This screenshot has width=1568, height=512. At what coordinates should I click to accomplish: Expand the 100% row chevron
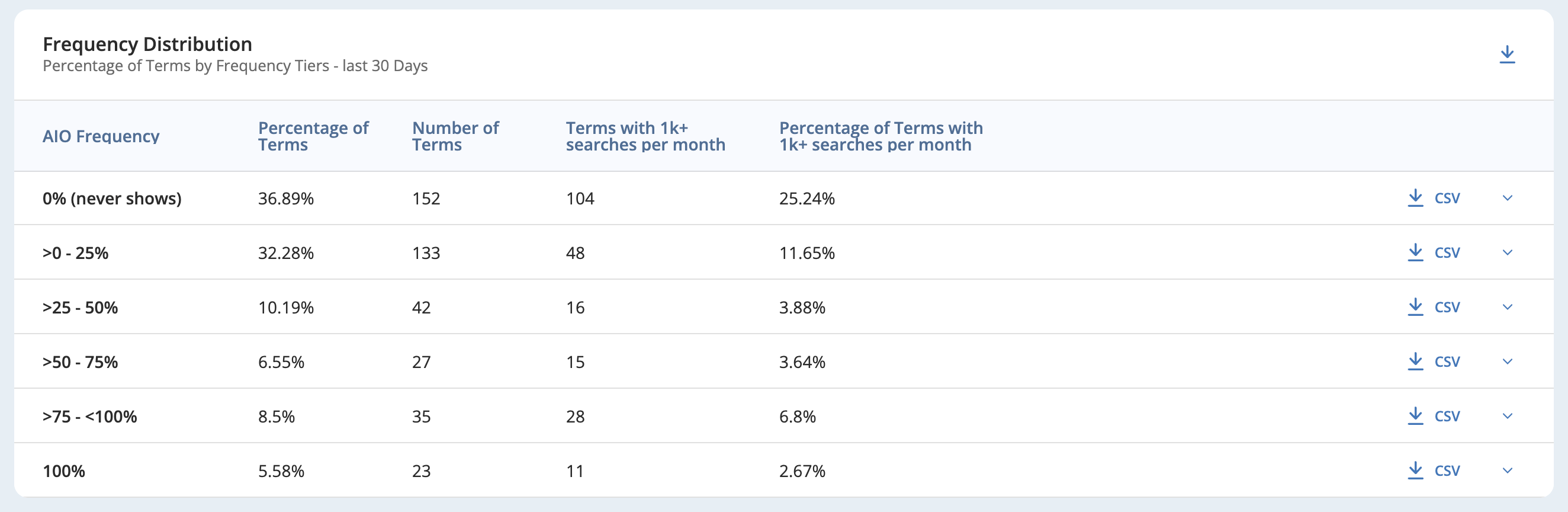[x=1508, y=471]
